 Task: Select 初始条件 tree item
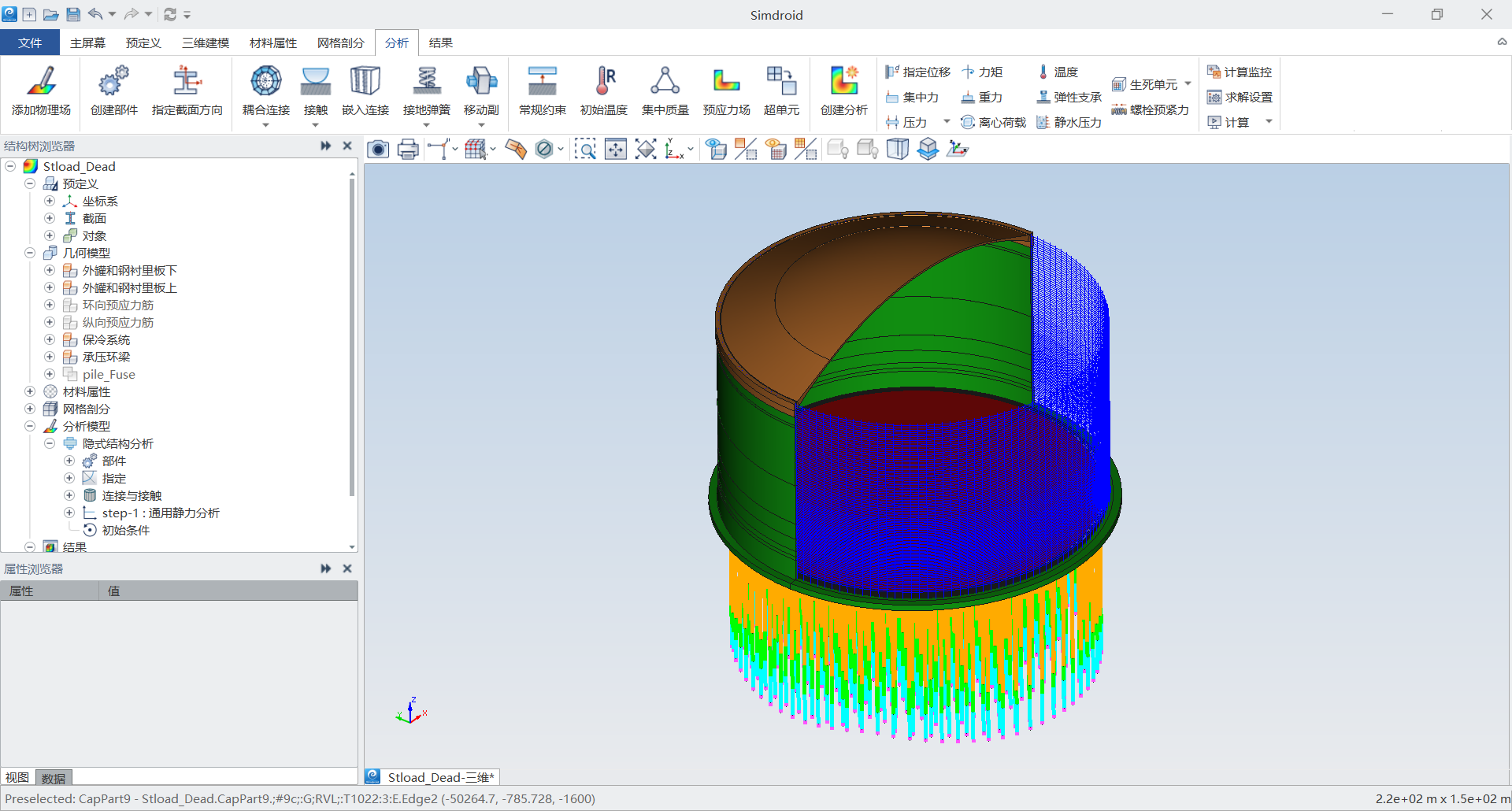click(x=125, y=530)
